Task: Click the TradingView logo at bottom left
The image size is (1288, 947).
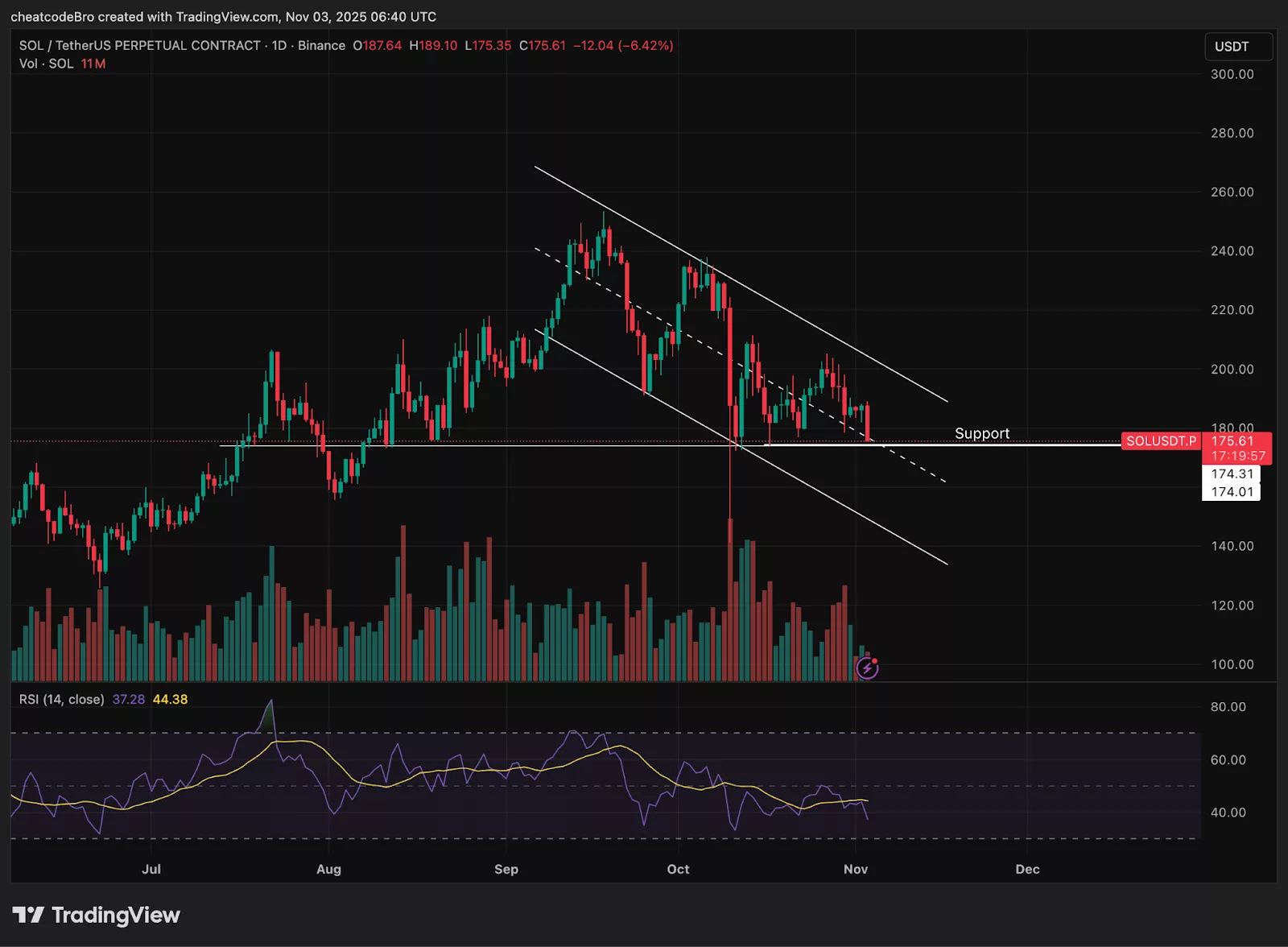Action: (x=95, y=916)
